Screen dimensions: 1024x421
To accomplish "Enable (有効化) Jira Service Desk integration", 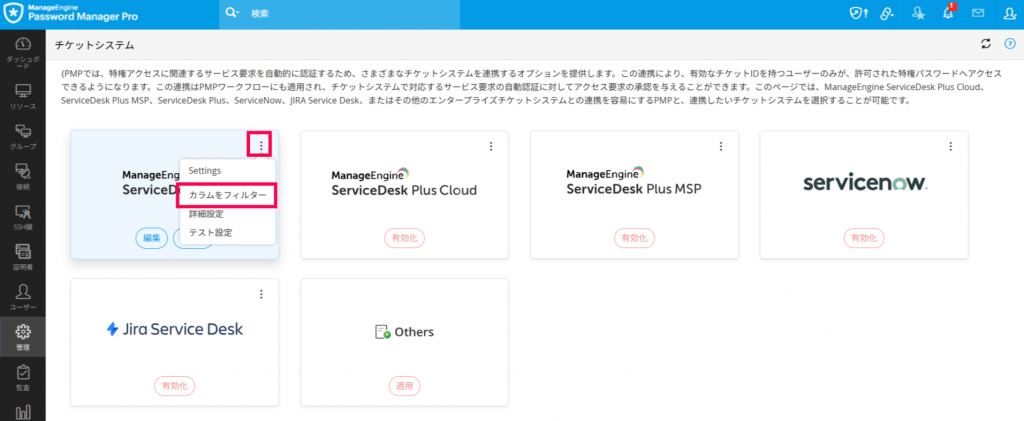I will [x=174, y=386].
